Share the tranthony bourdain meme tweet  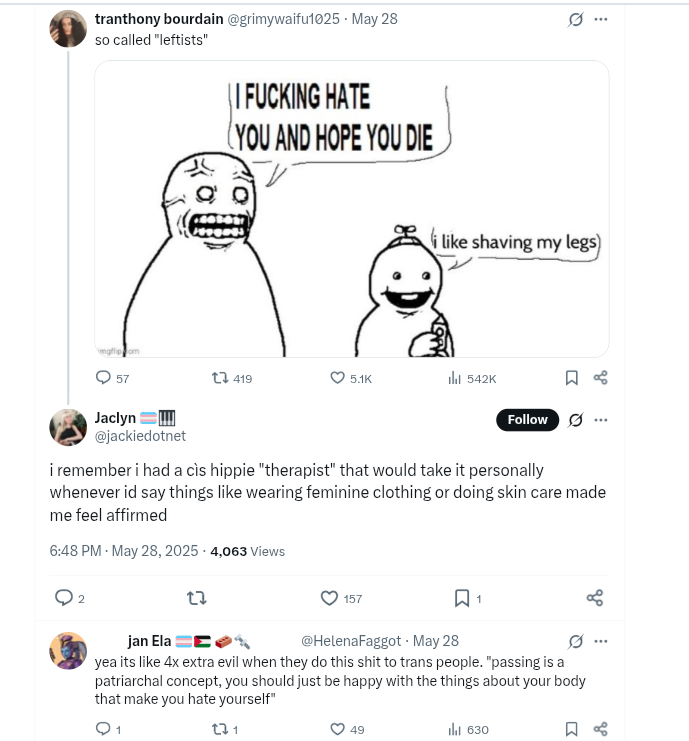tap(600, 378)
